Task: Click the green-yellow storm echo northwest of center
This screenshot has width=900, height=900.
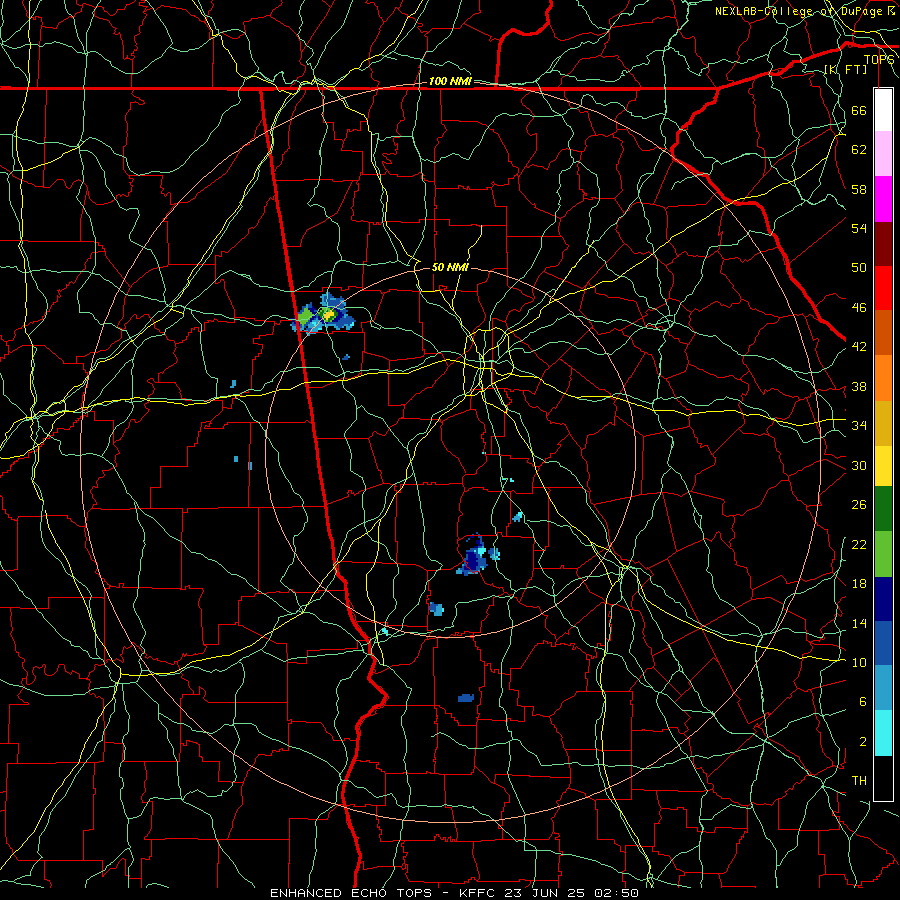Action: click(323, 314)
